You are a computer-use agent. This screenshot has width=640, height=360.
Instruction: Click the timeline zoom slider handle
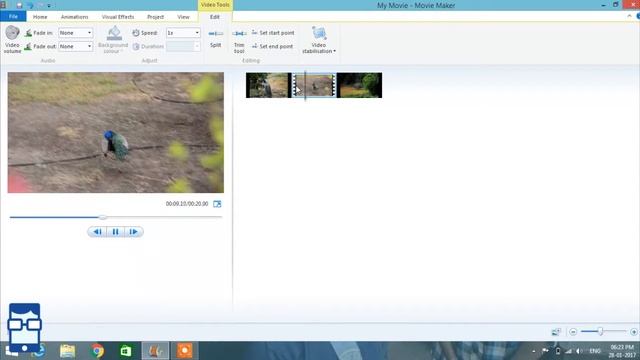[600, 331]
